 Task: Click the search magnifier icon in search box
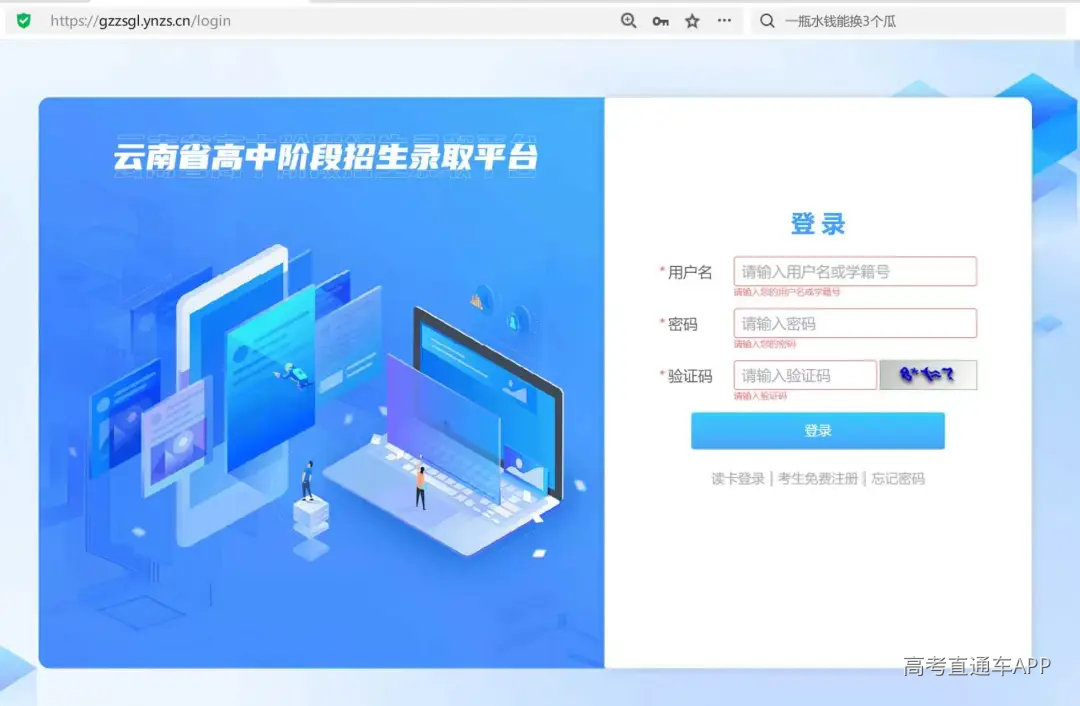pos(767,21)
